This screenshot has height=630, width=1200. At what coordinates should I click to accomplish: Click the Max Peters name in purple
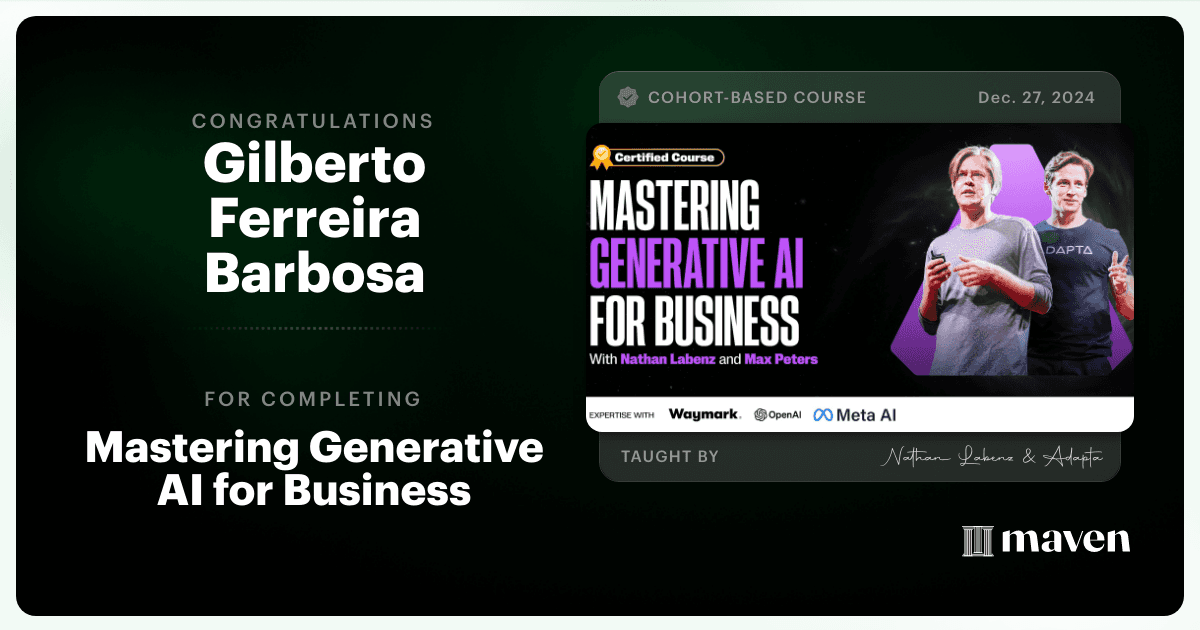click(781, 358)
